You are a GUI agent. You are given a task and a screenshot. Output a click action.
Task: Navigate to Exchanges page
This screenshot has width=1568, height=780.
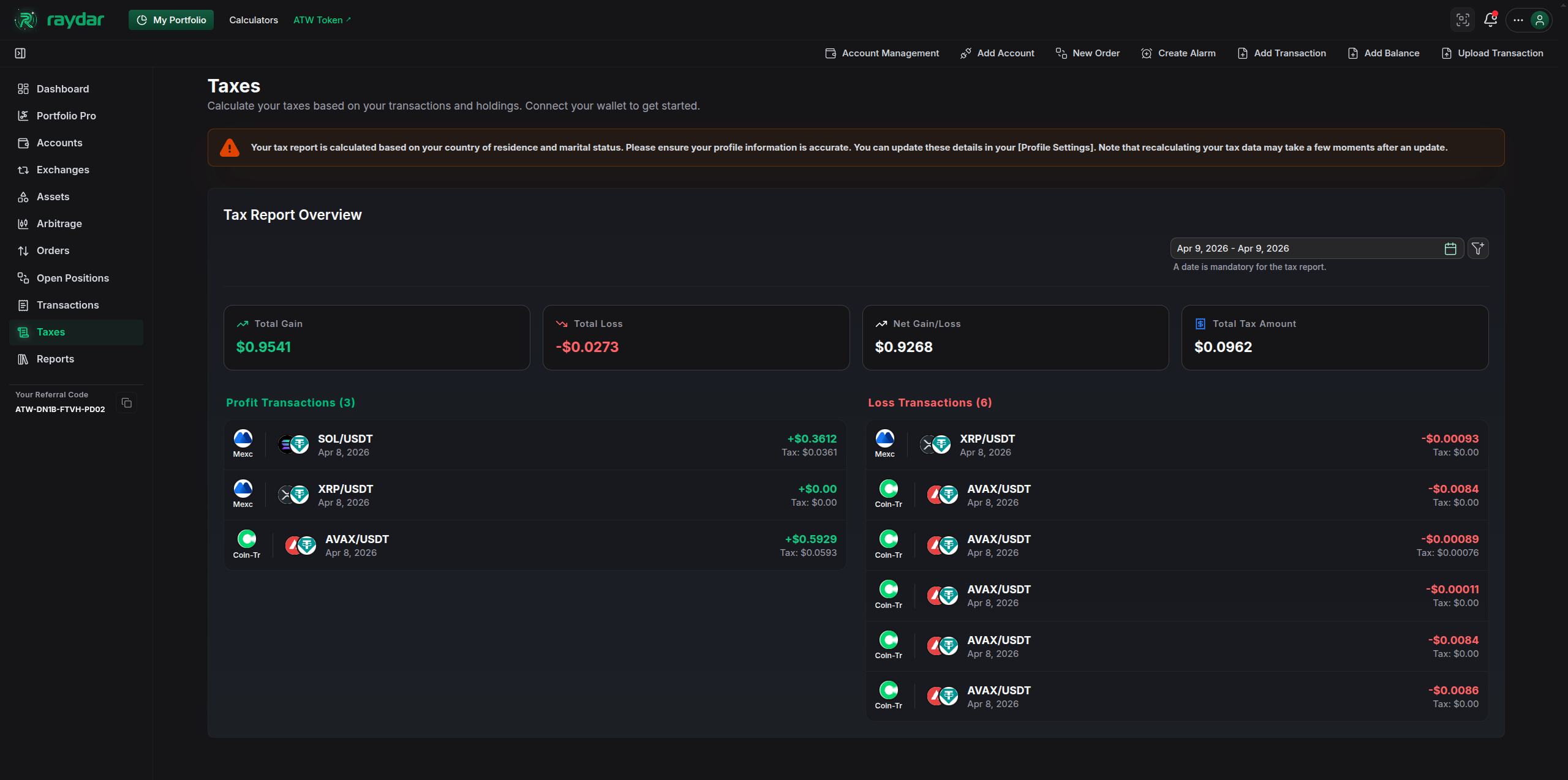(x=77, y=170)
